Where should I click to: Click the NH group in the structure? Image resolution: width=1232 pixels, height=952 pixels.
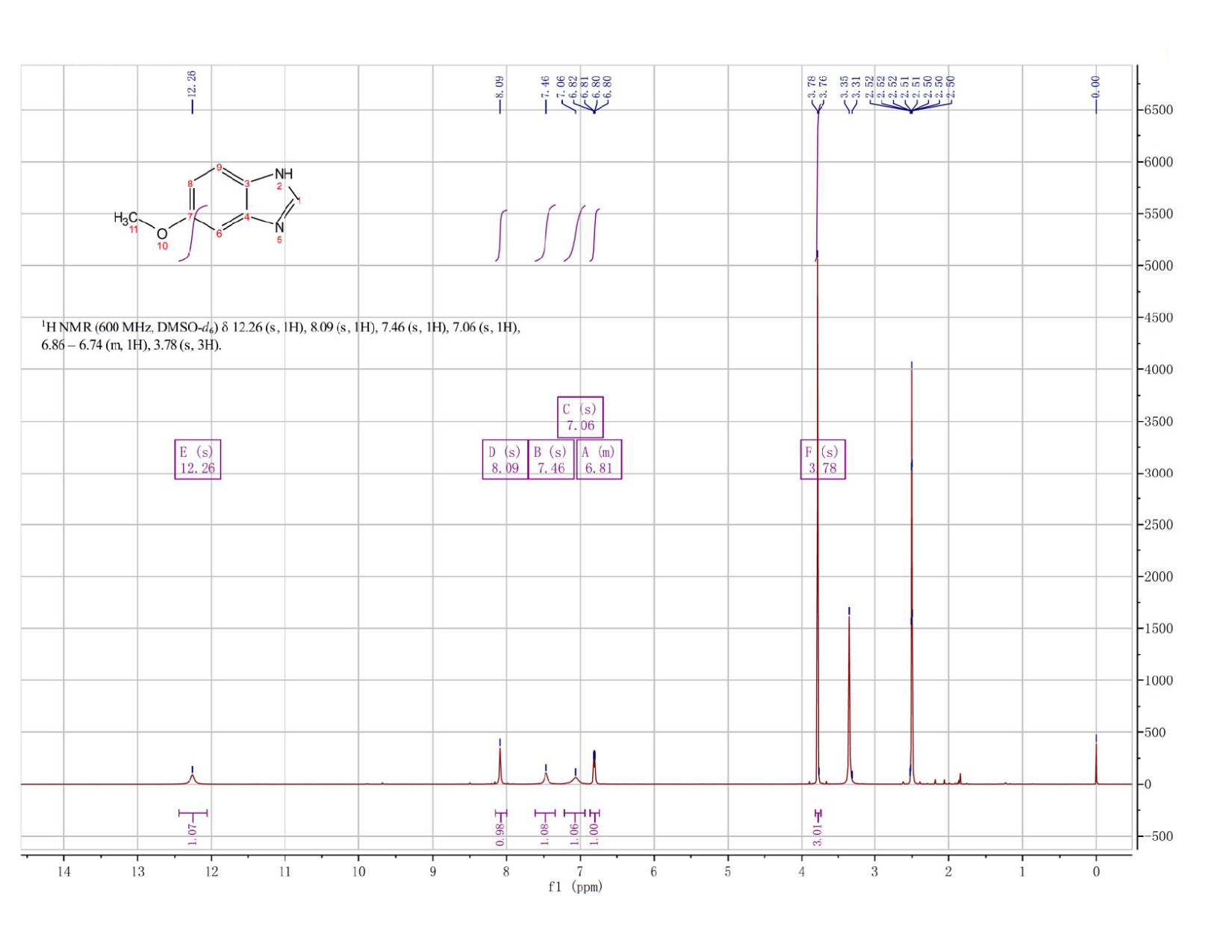click(x=284, y=174)
